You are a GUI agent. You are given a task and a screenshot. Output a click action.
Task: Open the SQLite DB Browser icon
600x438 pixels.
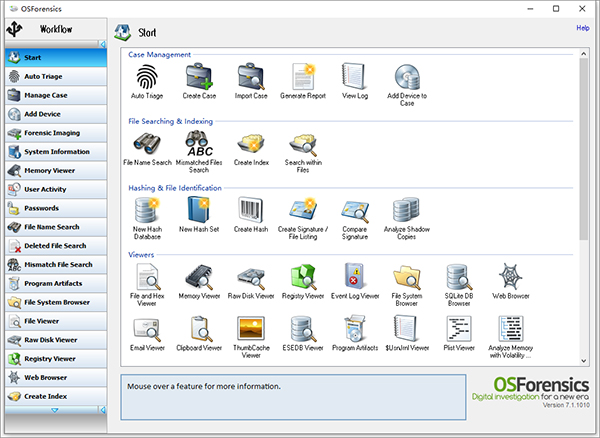point(459,277)
